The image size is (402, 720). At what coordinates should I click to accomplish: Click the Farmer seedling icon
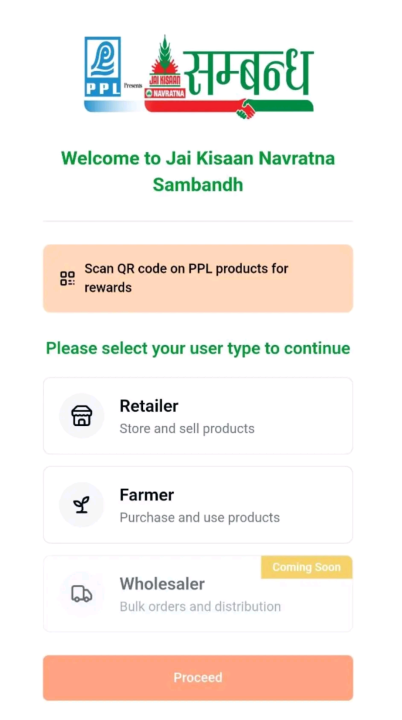point(81,505)
